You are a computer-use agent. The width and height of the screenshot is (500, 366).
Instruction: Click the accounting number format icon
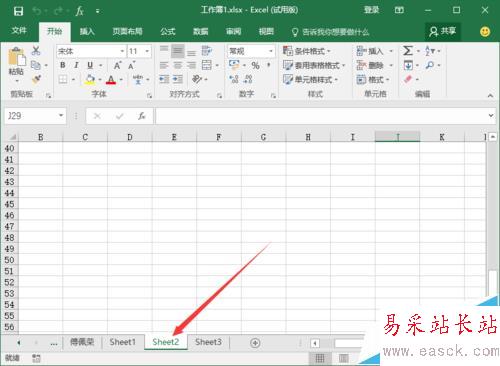[234, 65]
